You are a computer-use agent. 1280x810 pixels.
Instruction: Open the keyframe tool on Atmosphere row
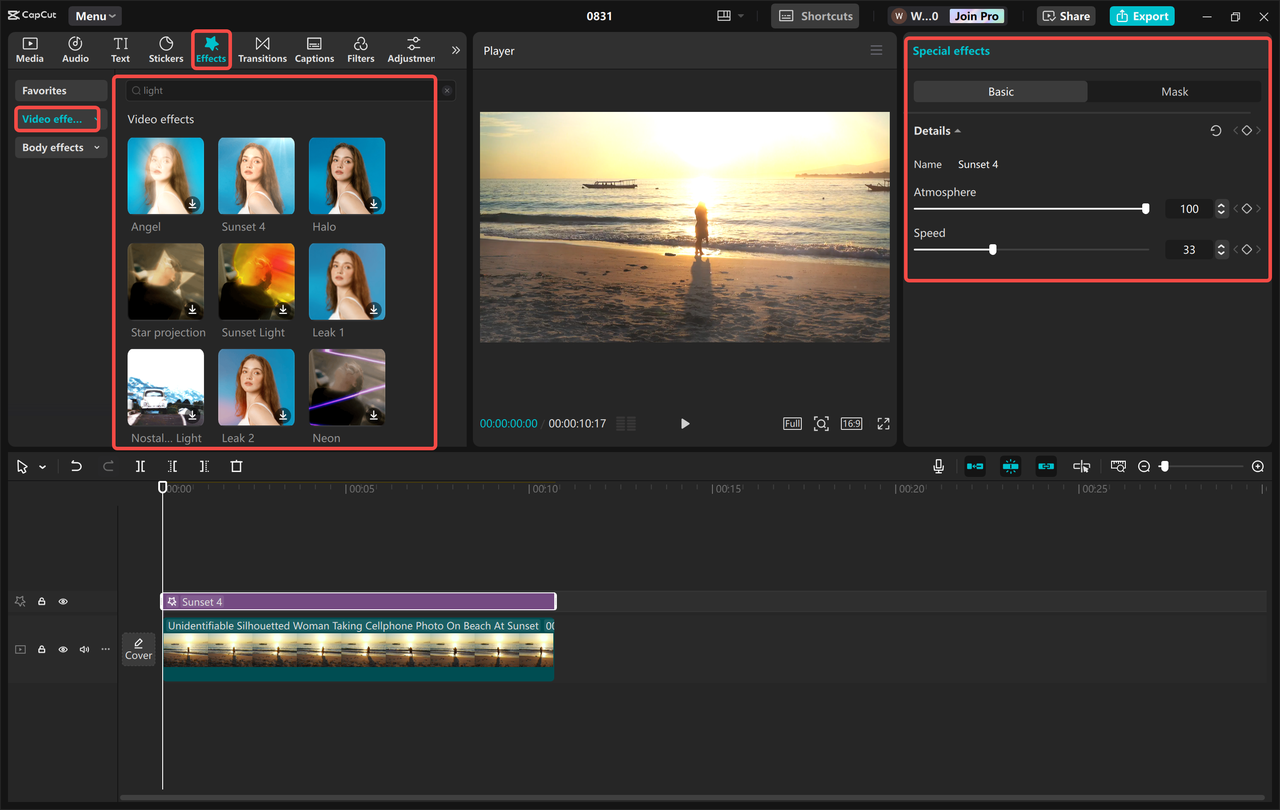point(1246,208)
